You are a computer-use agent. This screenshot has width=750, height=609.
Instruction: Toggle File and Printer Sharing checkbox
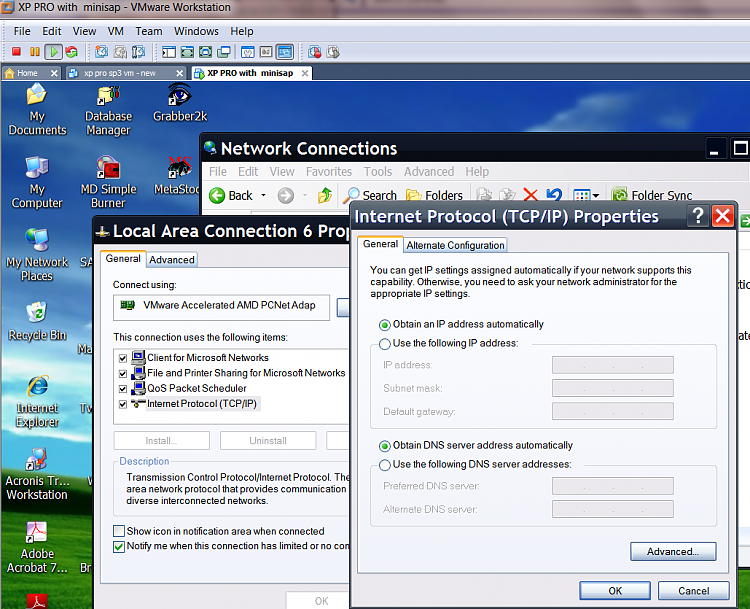pos(123,373)
